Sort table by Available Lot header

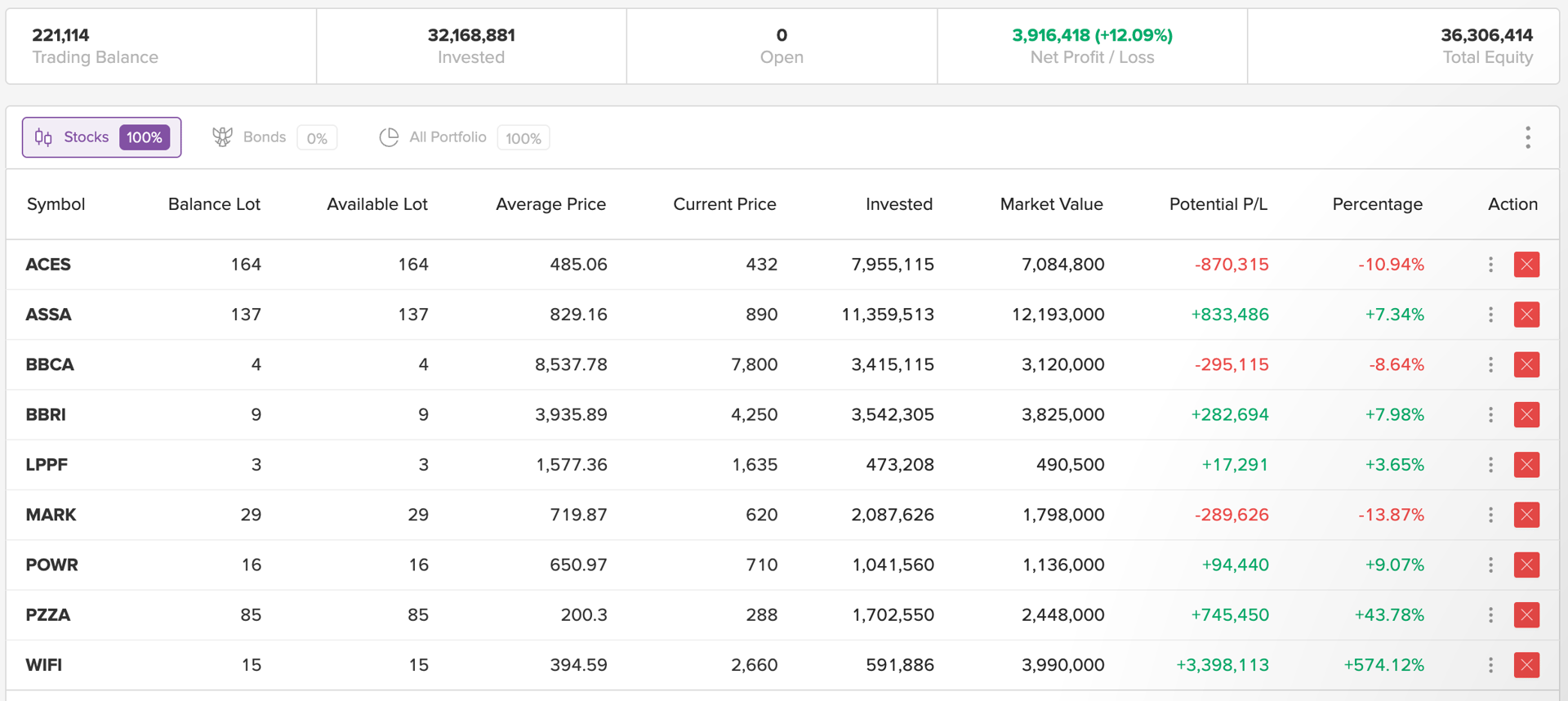click(x=377, y=204)
